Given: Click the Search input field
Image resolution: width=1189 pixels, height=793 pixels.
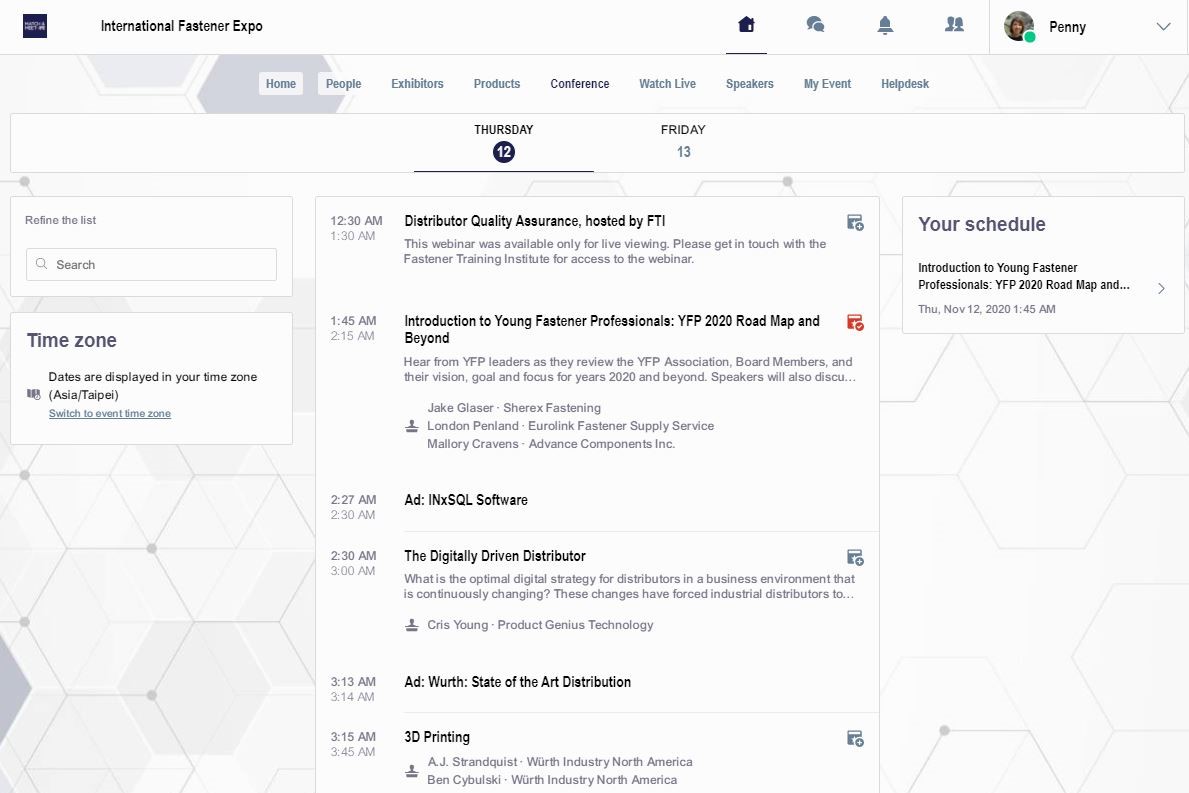Looking at the screenshot, I should pos(151,265).
